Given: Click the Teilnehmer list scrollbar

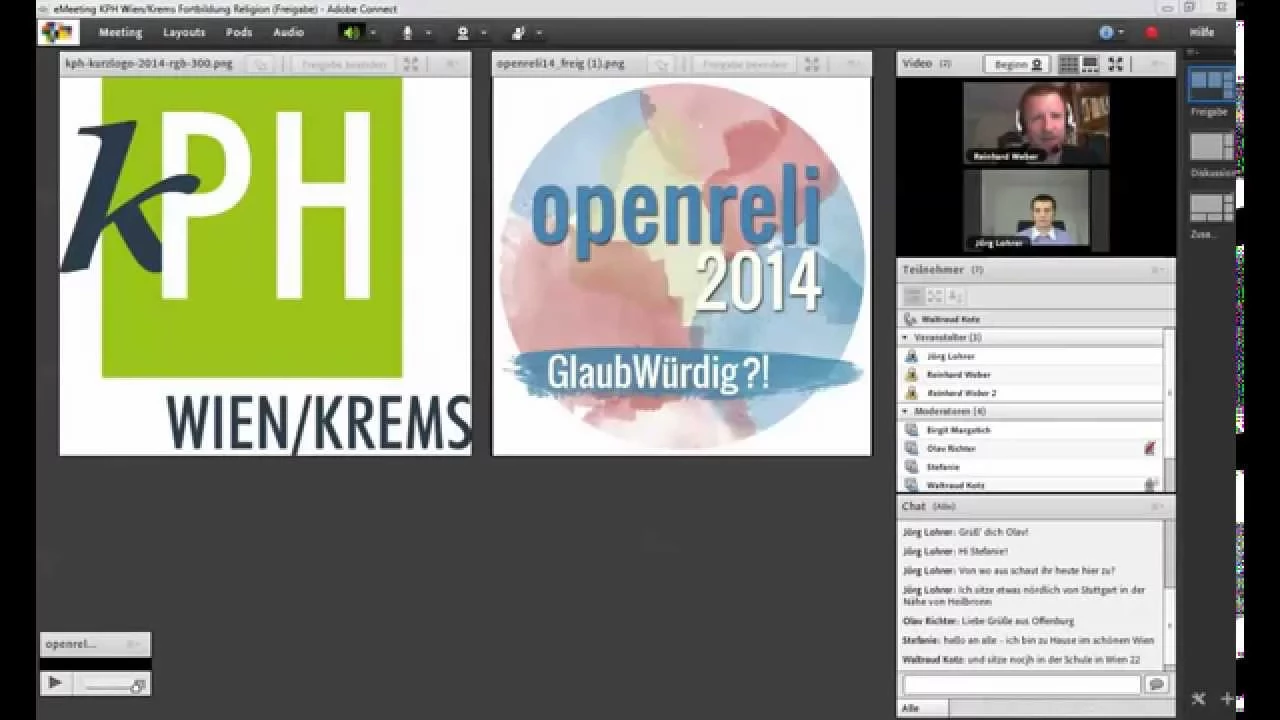Looking at the screenshot, I should (x=1169, y=410).
